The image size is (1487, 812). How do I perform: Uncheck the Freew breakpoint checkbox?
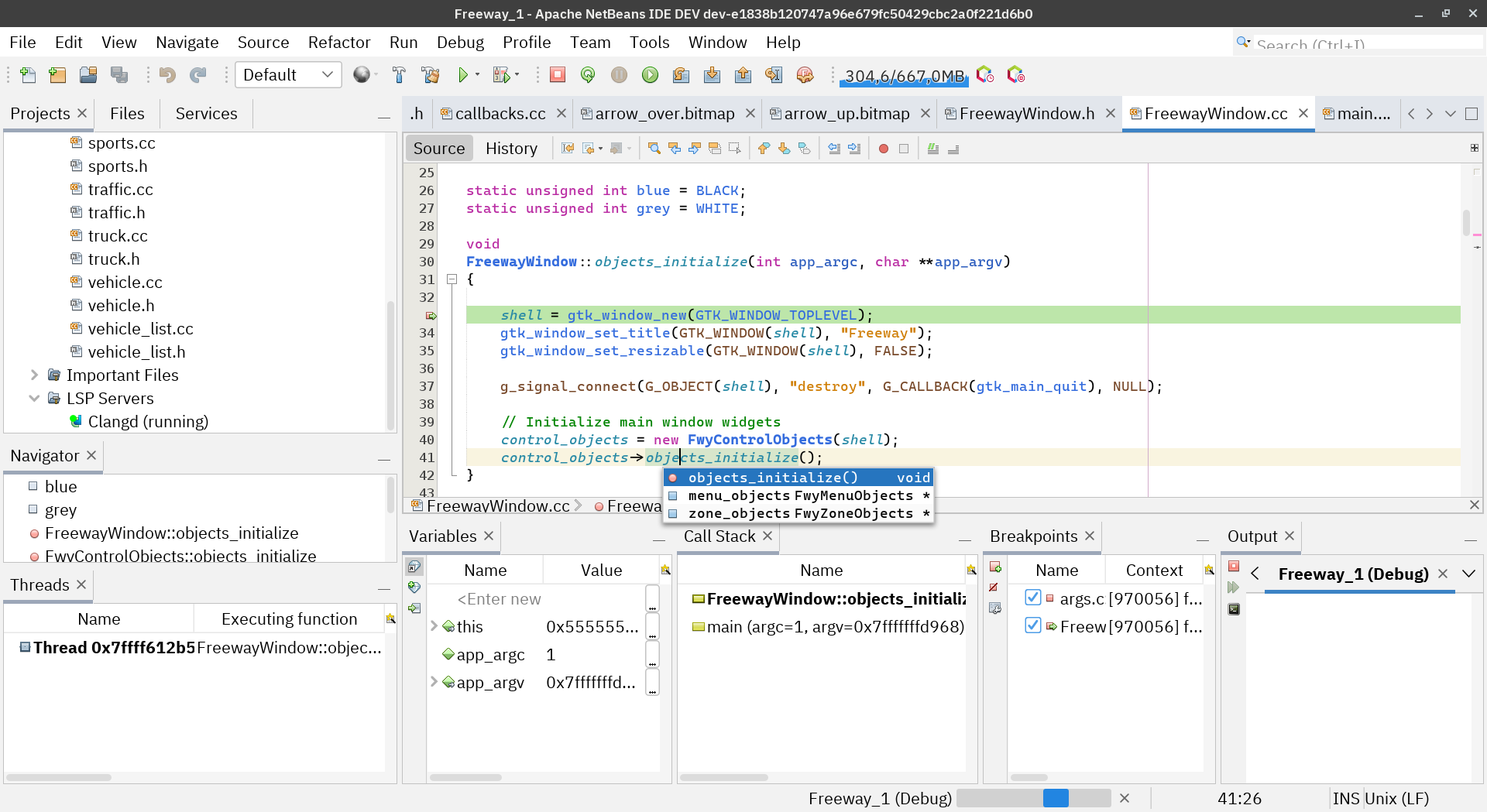pyautogui.click(x=1032, y=625)
